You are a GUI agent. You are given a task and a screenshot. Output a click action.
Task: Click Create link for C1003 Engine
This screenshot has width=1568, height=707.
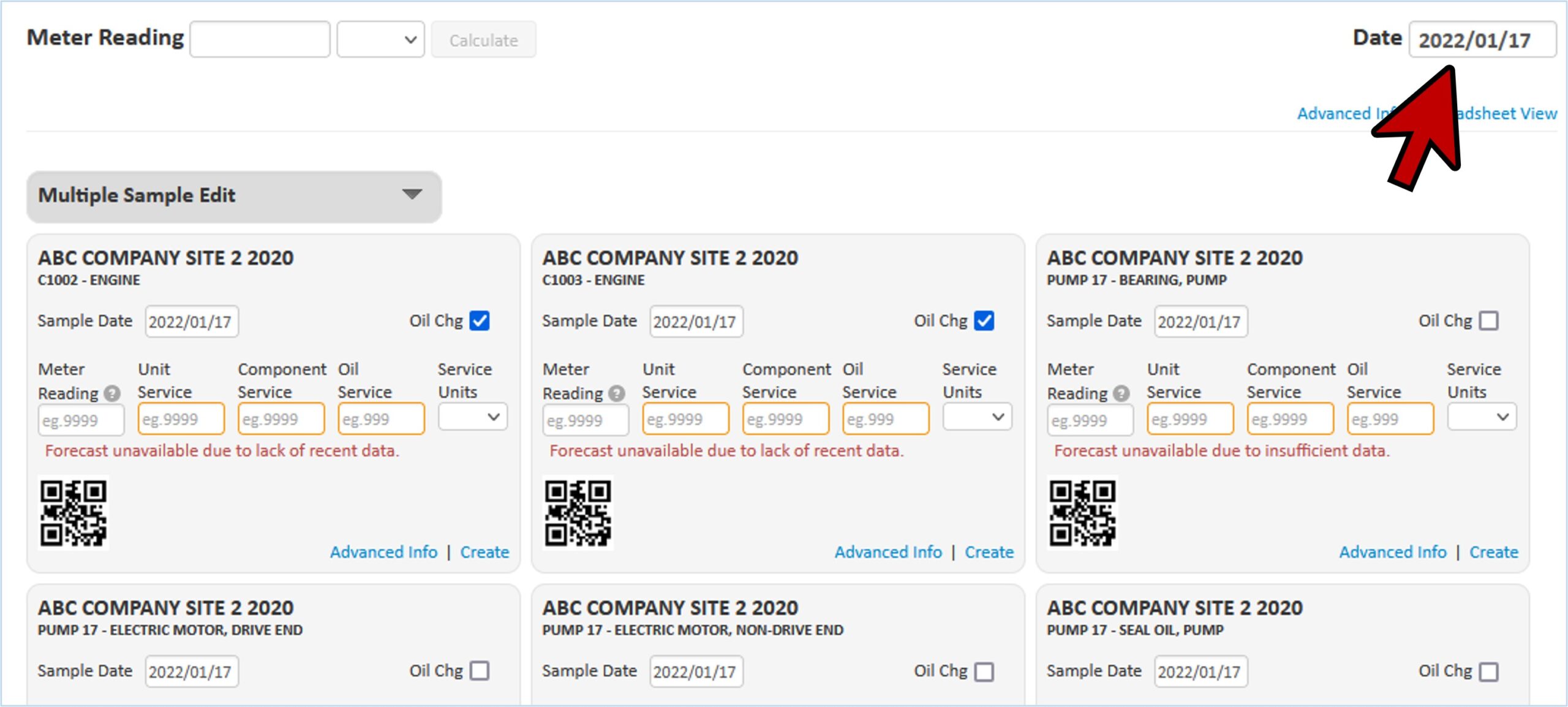(989, 552)
